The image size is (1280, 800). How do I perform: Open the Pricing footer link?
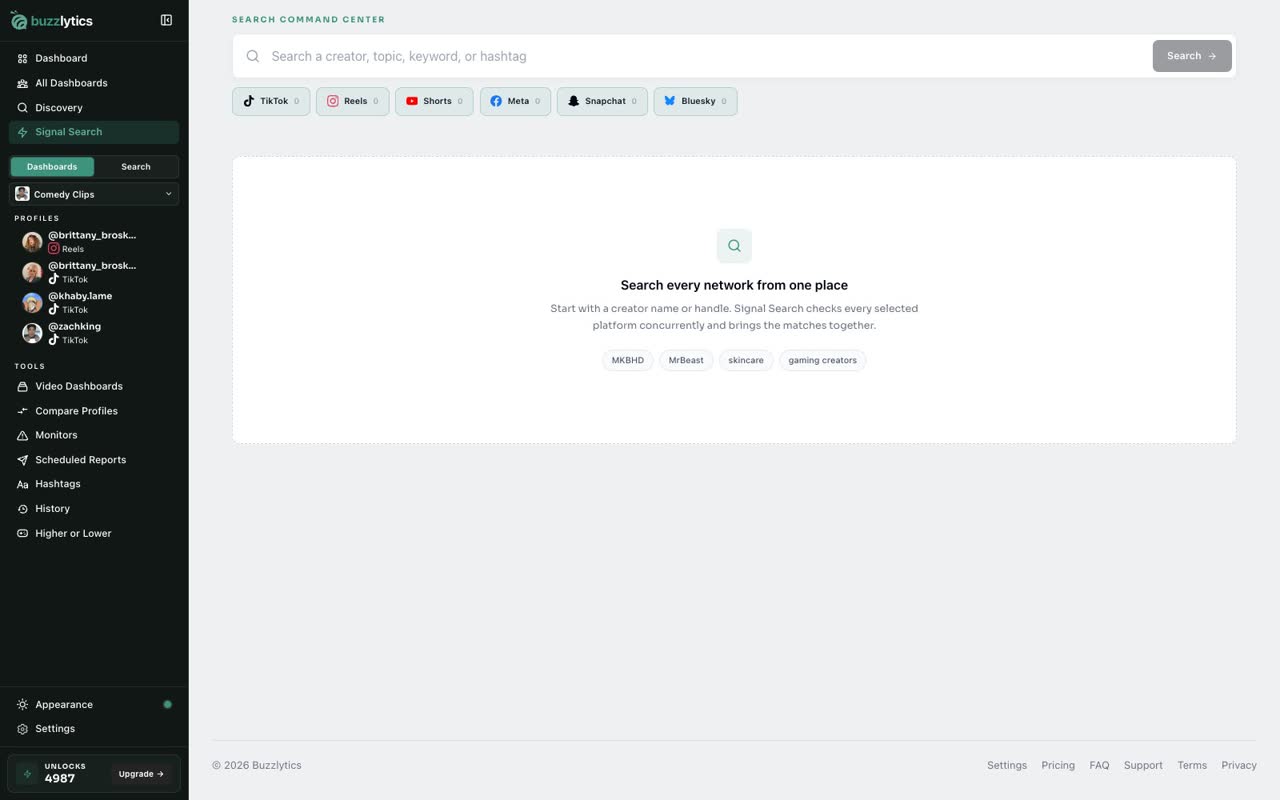pyautogui.click(x=1058, y=765)
